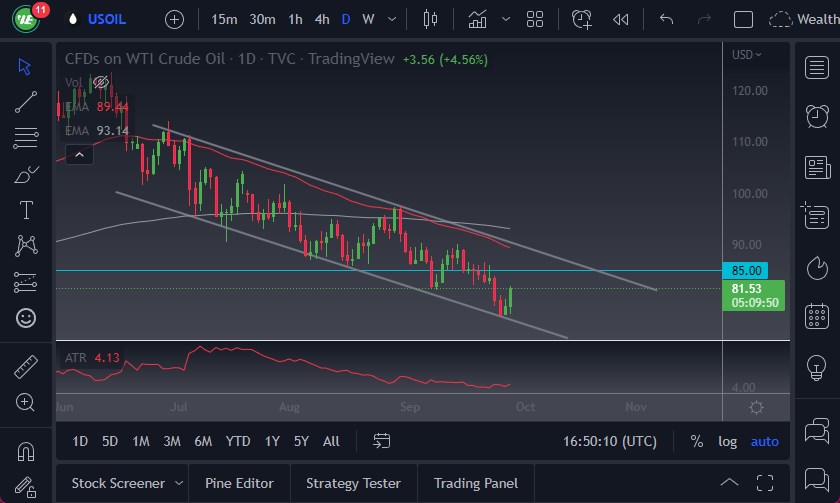
Task: Click the replay rewind icon
Action: pyautogui.click(x=621, y=19)
